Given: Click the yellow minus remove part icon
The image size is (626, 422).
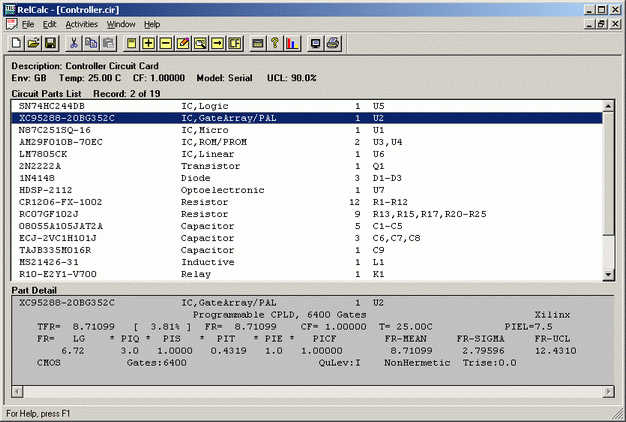Looking at the screenshot, I should point(166,43).
